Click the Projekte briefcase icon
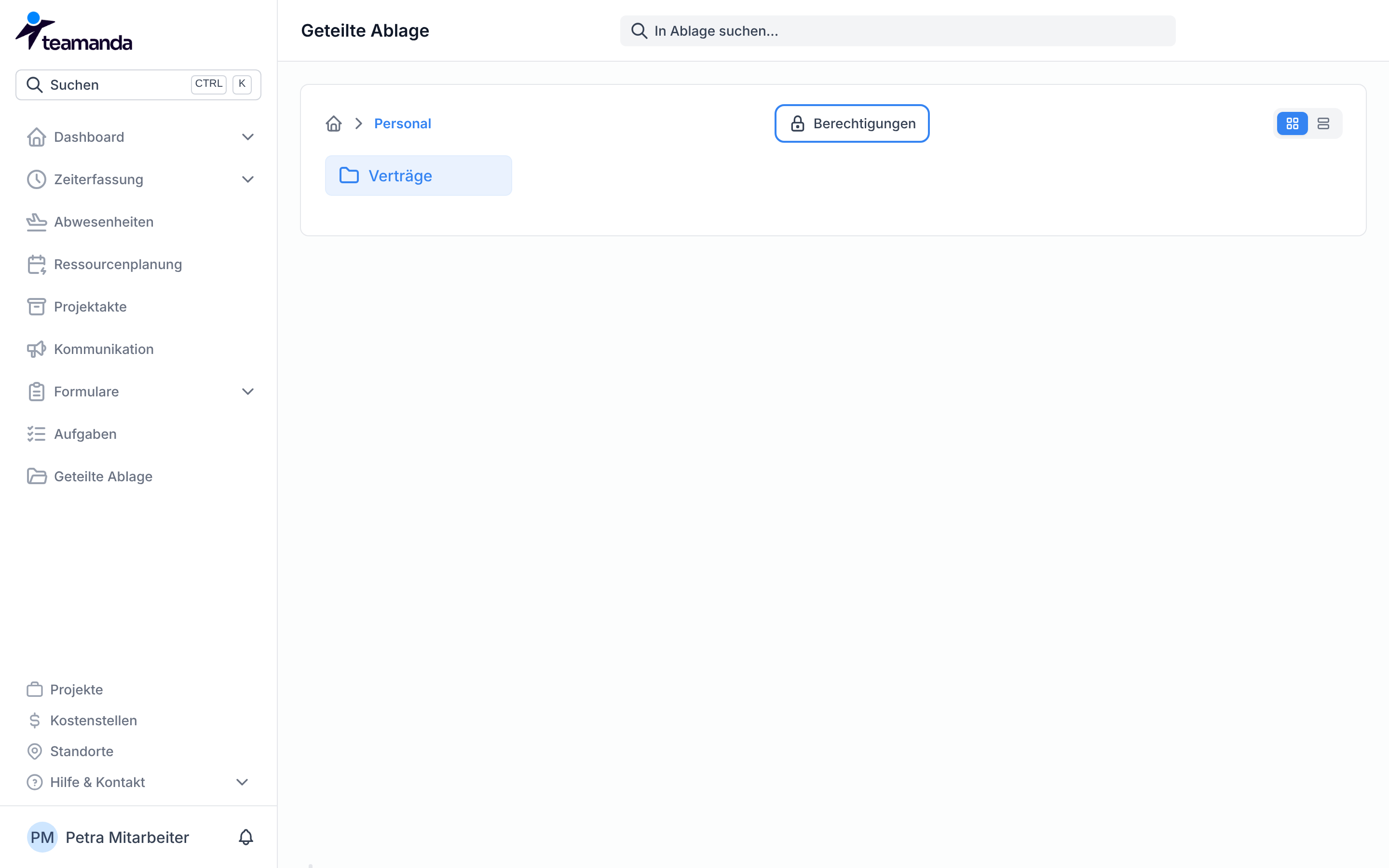 (34, 690)
